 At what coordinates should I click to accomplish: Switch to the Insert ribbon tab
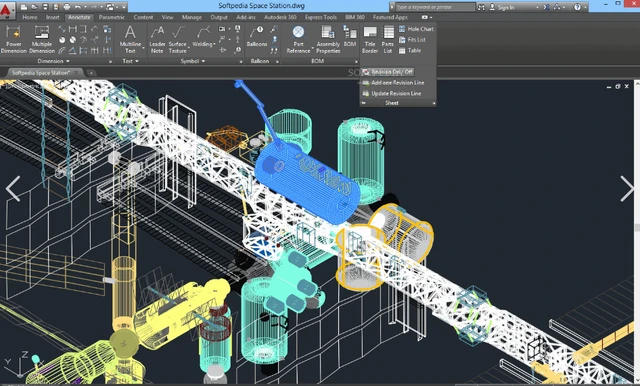tap(53, 17)
